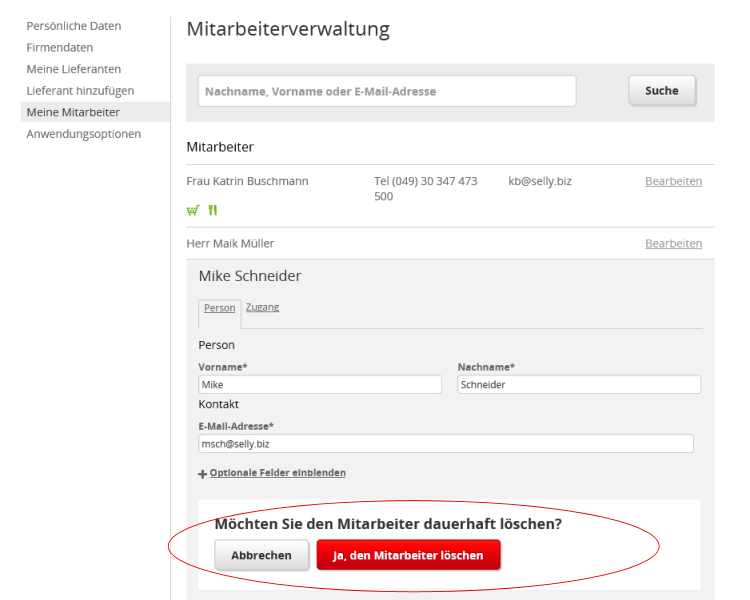Select Meine Mitarbeiter menu entry

[96, 112]
